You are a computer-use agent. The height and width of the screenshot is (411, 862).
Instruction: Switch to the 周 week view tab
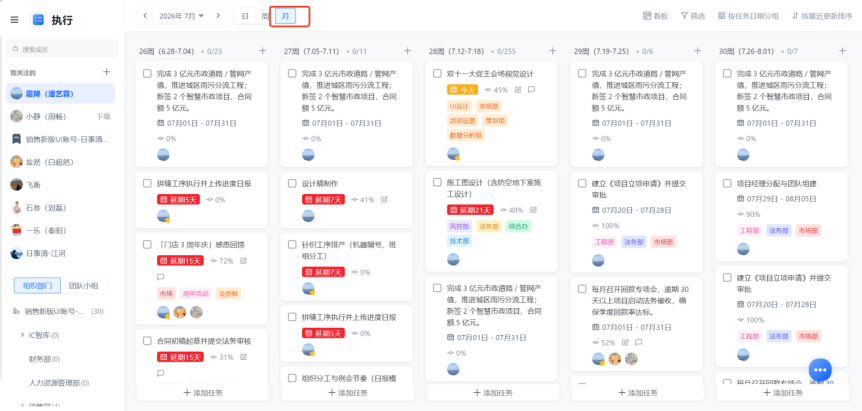(265, 16)
